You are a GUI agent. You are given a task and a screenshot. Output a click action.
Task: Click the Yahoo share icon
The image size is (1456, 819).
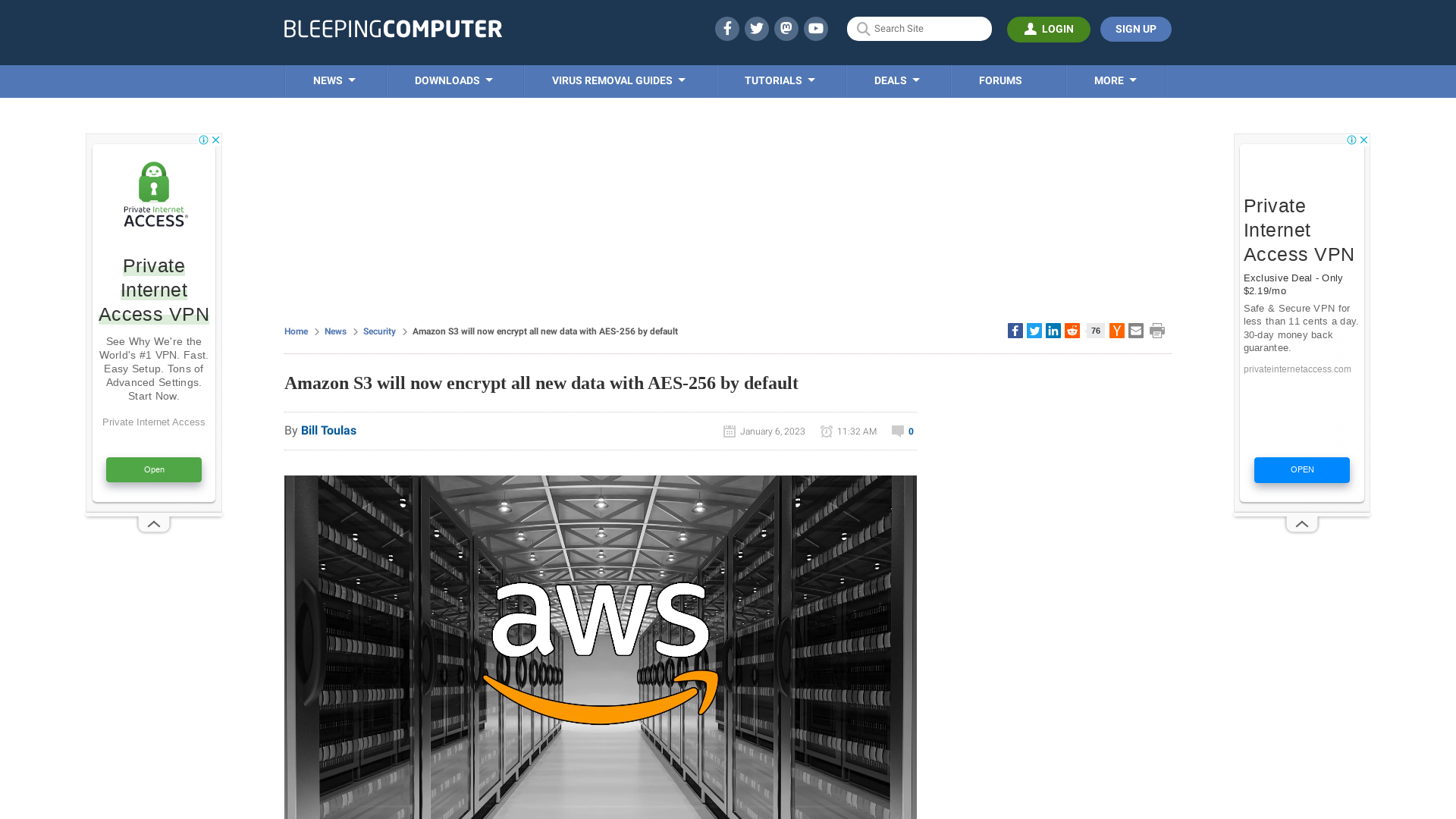pos(1117,331)
